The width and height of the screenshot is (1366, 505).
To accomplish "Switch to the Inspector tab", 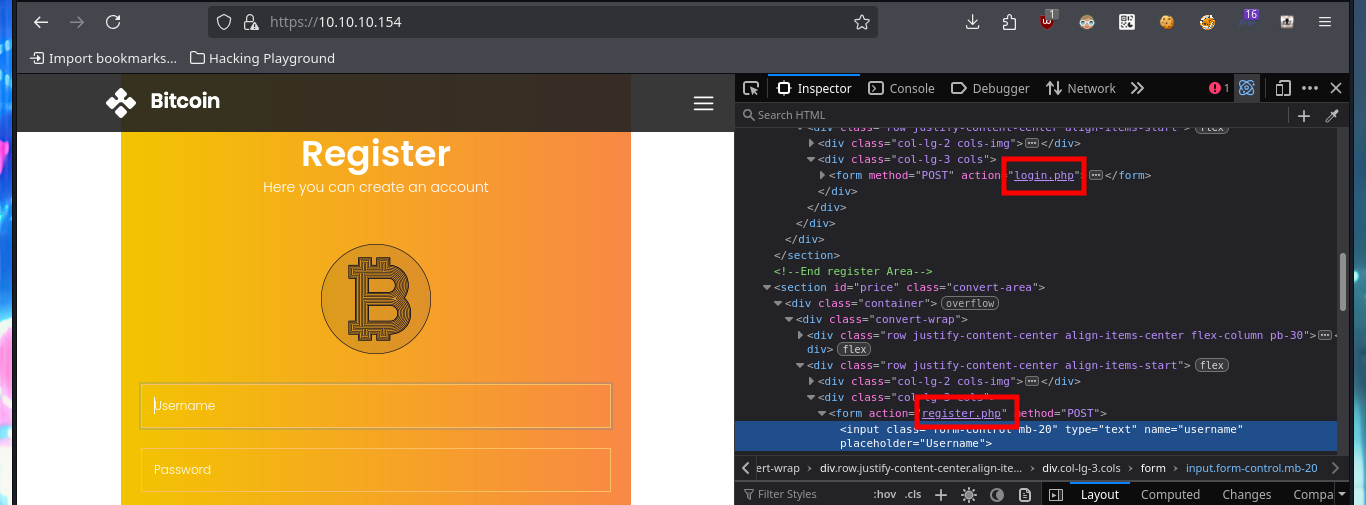I will (814, 88).
